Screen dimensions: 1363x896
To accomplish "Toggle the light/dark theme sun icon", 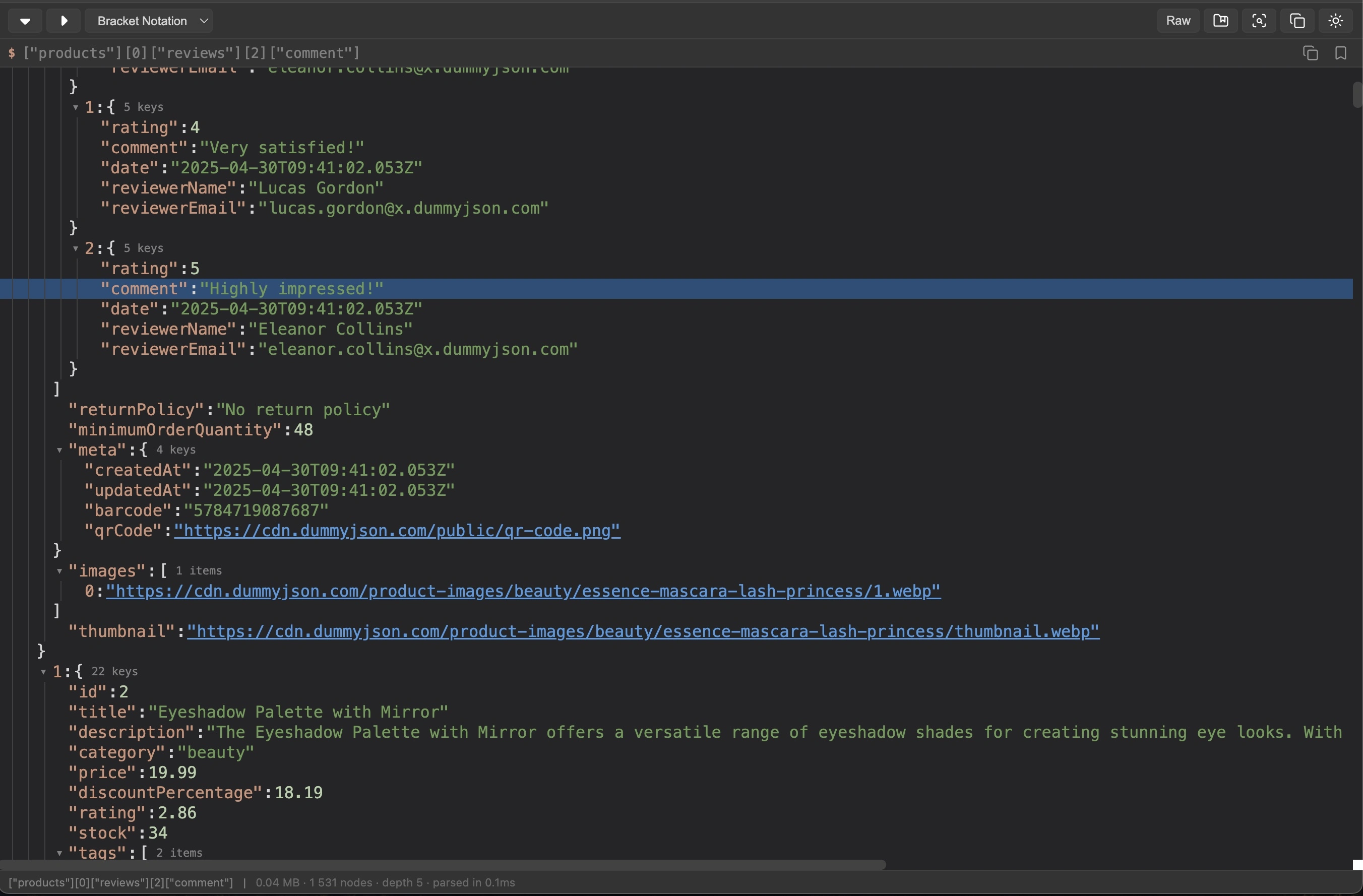I will [1335, 21].
